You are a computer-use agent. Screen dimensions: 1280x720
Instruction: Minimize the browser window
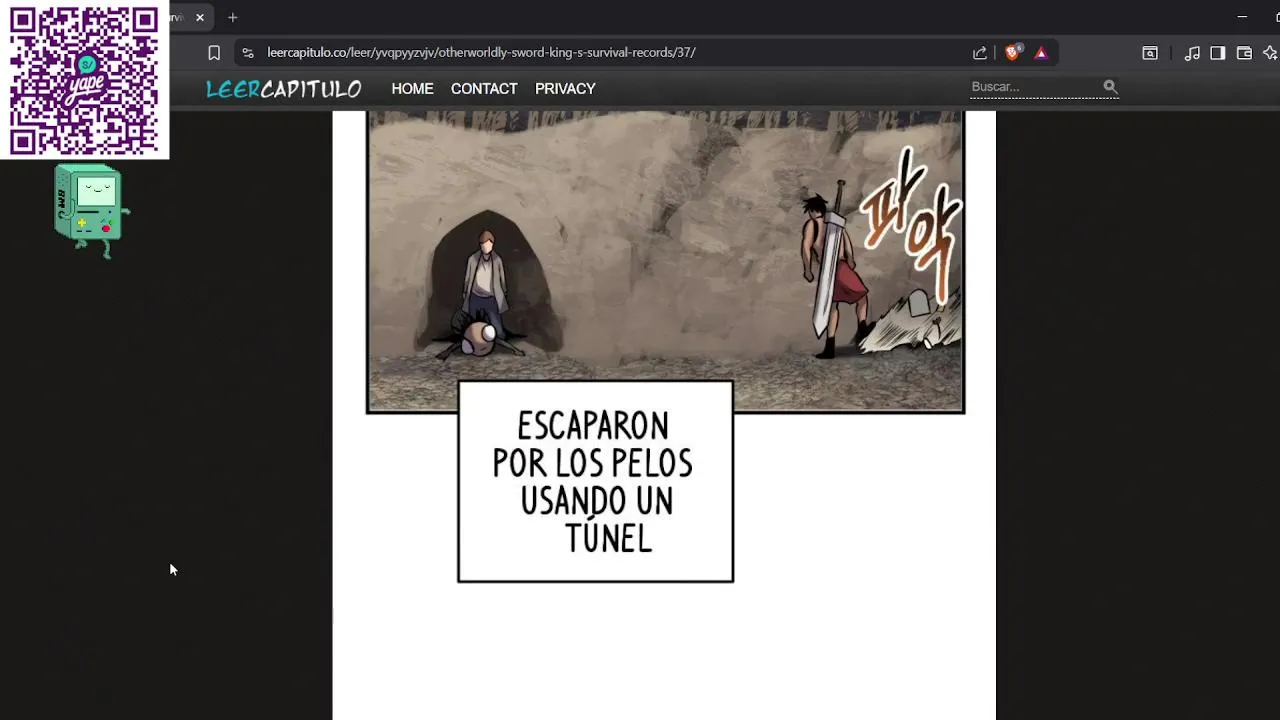click(1242, 17)
